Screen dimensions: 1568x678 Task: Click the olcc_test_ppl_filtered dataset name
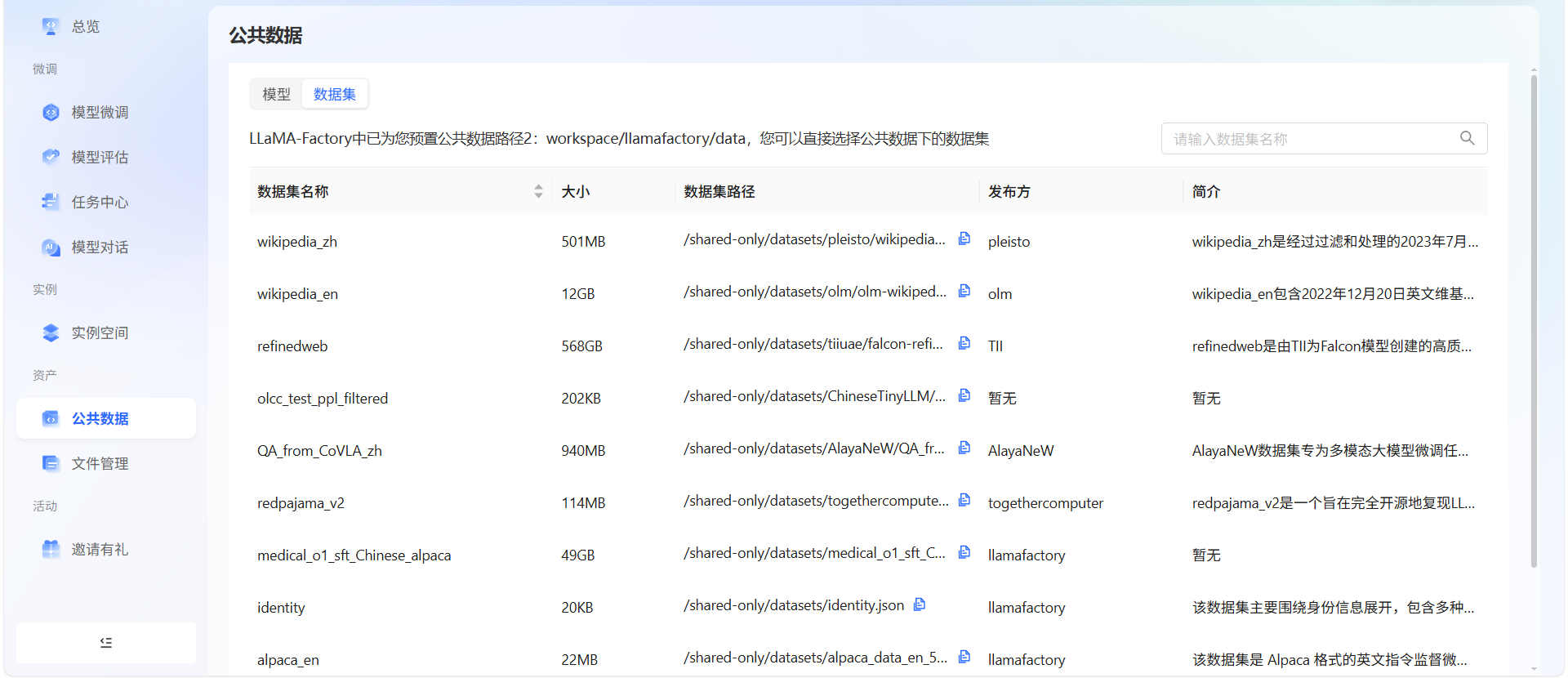[x=323, y=399]
